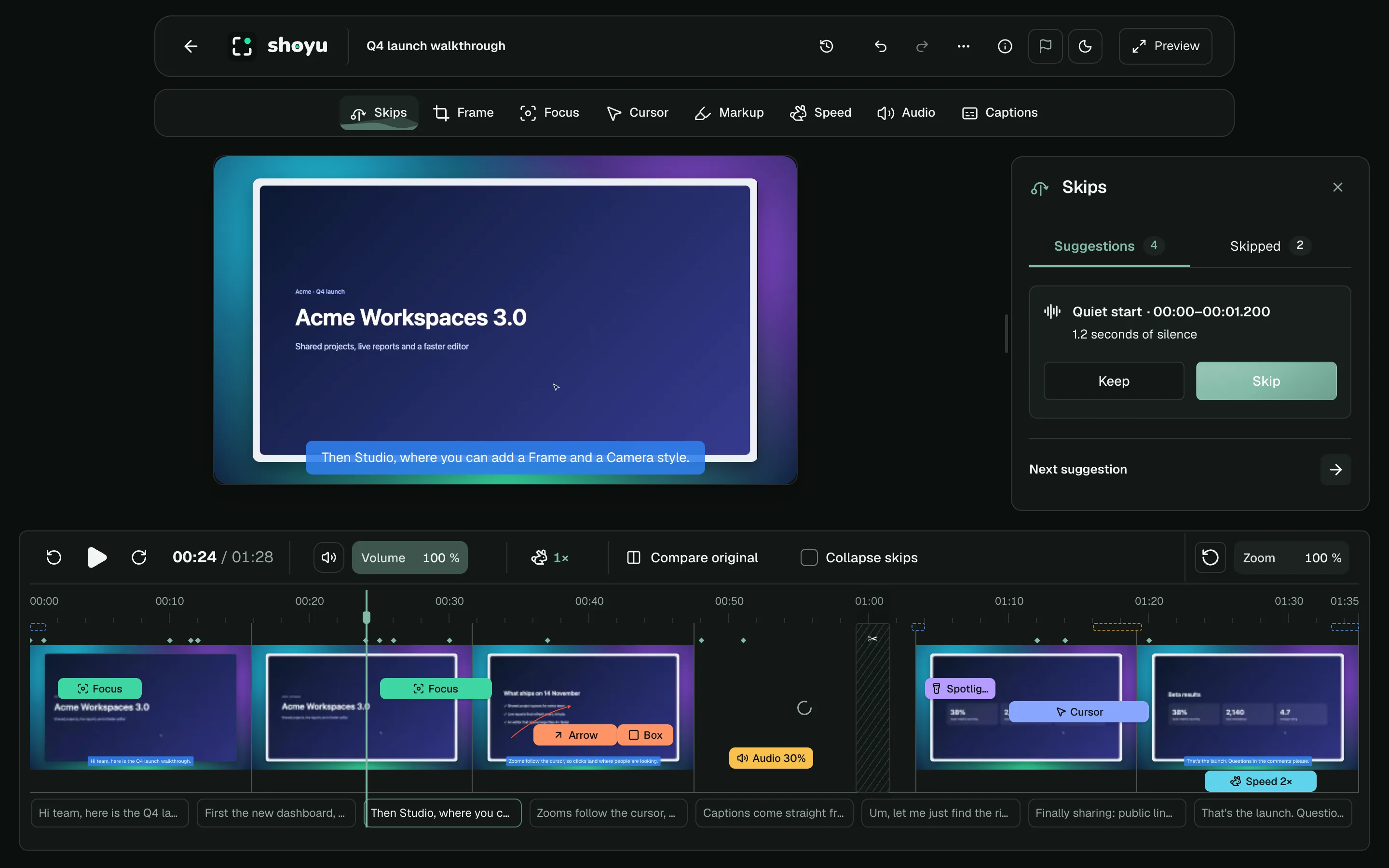Image resolution: width=1389 pixels, height=868 pixels.
Task: Close the Skips panel
Action: (x=1337, y=187)
